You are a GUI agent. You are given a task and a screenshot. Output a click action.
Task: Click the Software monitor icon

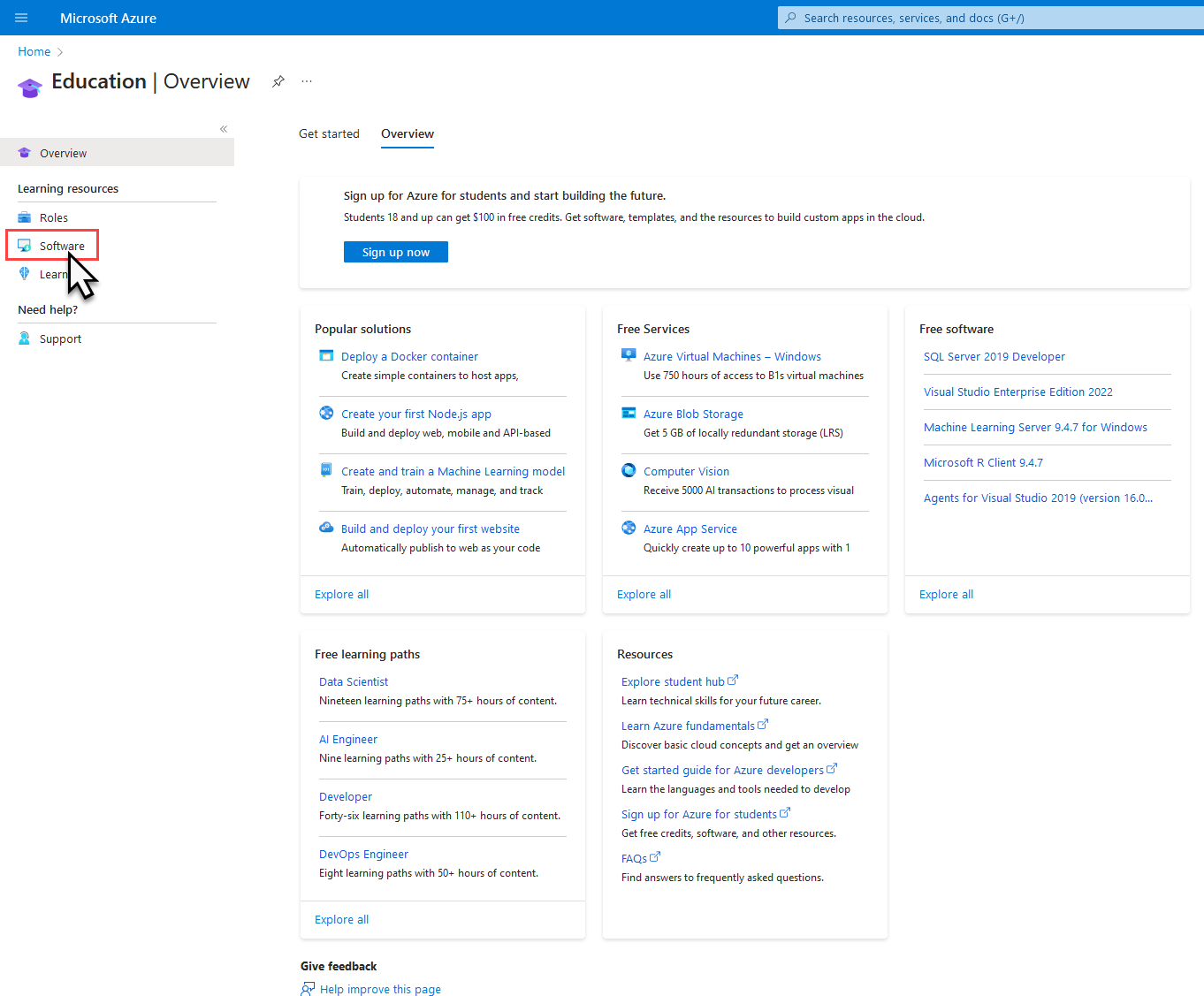click(25, 246)
